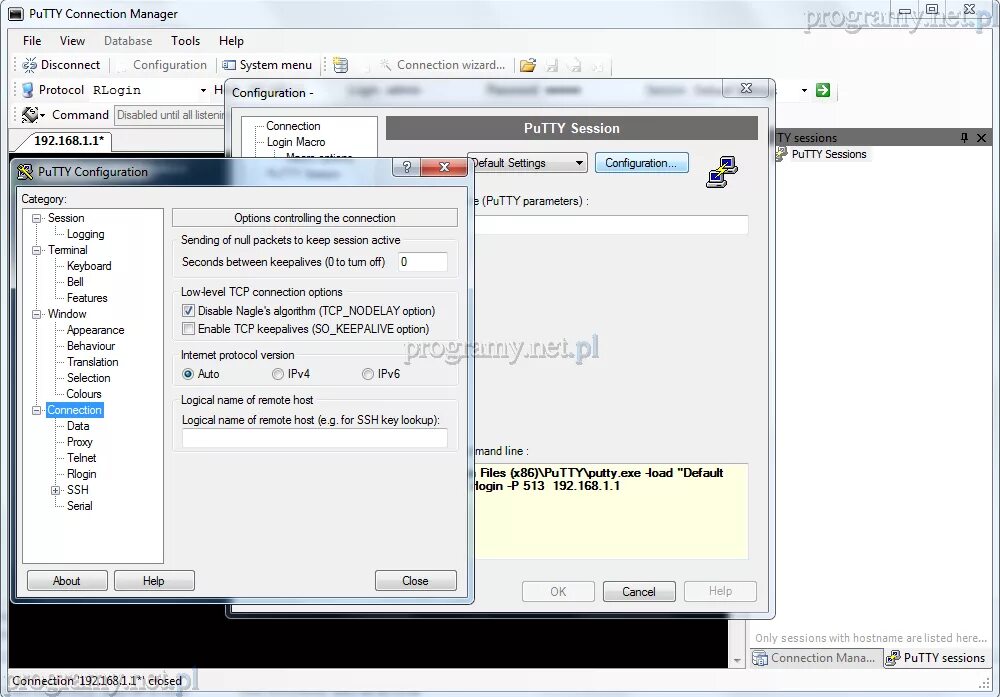The image size is (1000, 697).
Task: Click the database icon on the toolbar
Action: click(x=338, y=64)
